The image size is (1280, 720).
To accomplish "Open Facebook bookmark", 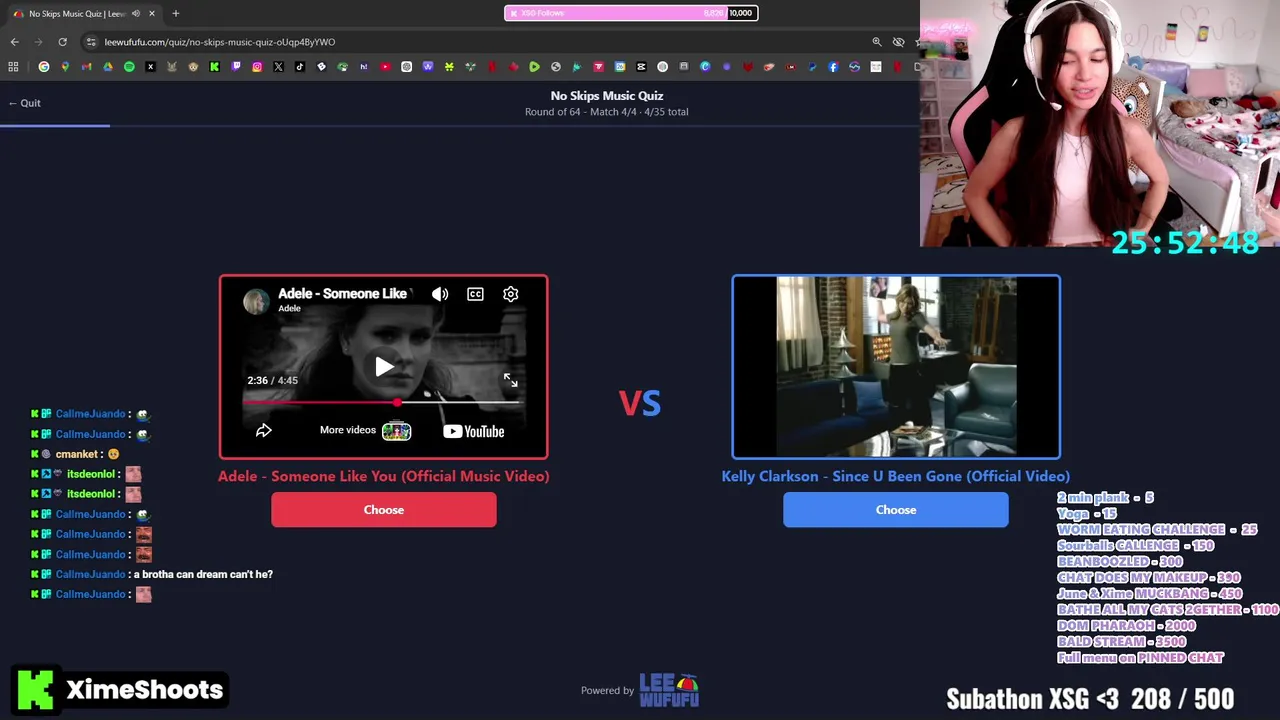I will coord(833,67).
